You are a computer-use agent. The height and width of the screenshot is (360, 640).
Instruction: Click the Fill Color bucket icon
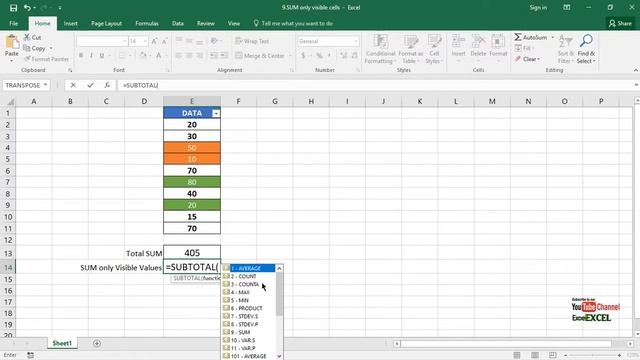point(142,55)
